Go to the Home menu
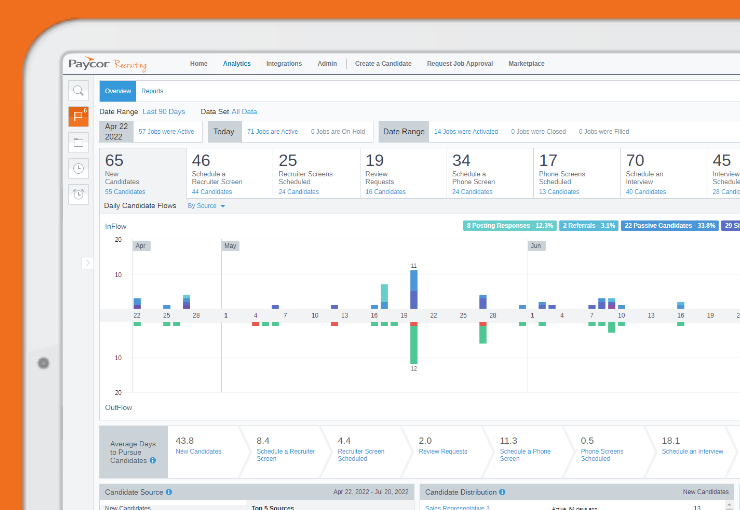This screenshot has width=740, height=510. 199,64
